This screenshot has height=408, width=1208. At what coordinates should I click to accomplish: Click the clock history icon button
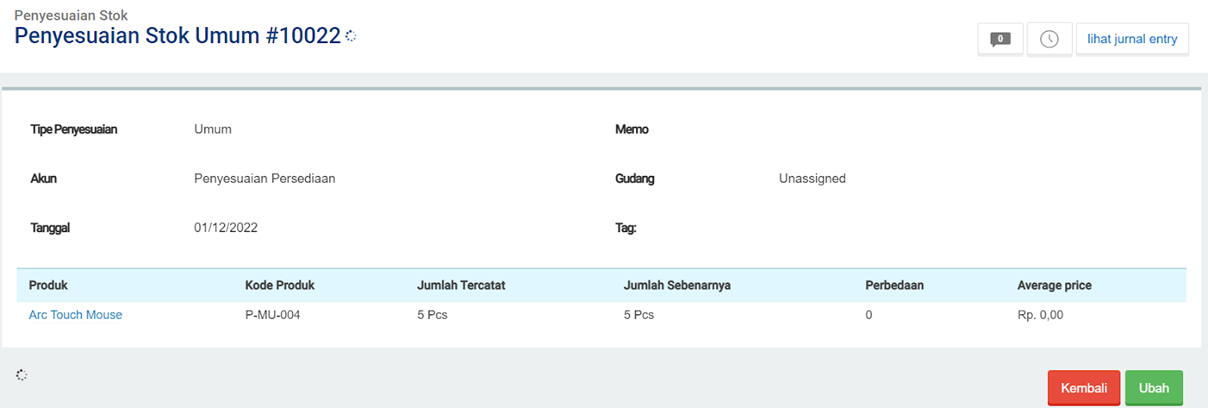(x=1049, y=39)
